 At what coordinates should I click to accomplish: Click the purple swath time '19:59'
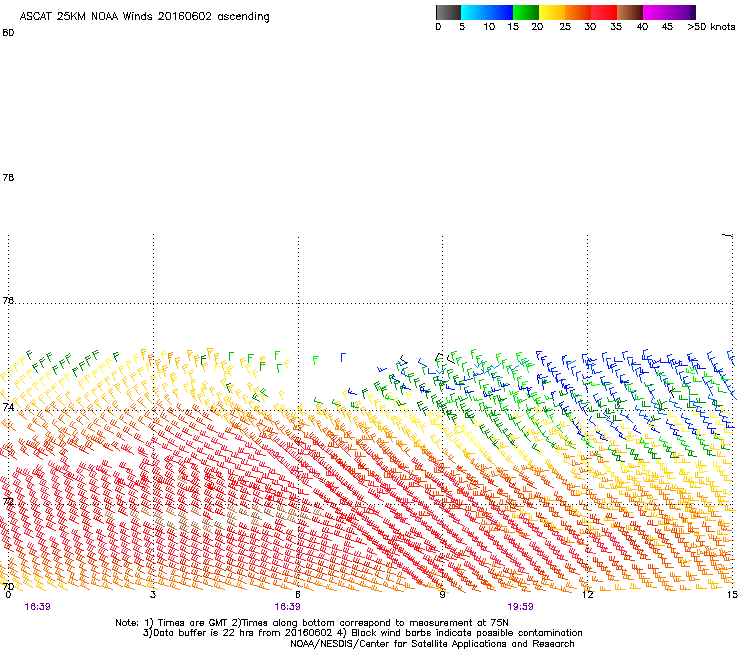point(520,607)
